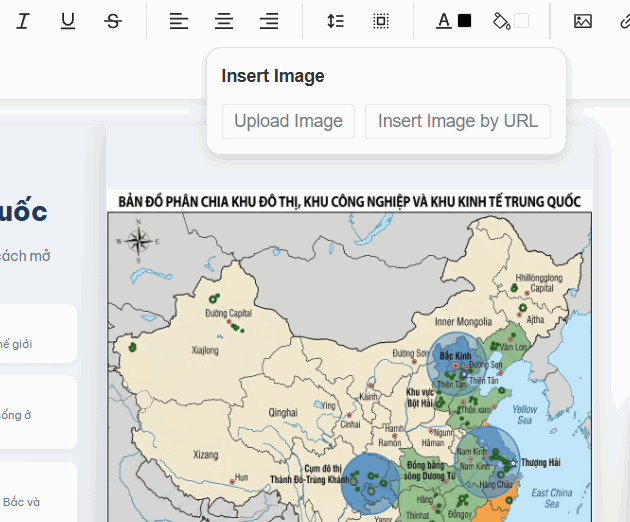Click the 'Yellow Sea' label

524,415
